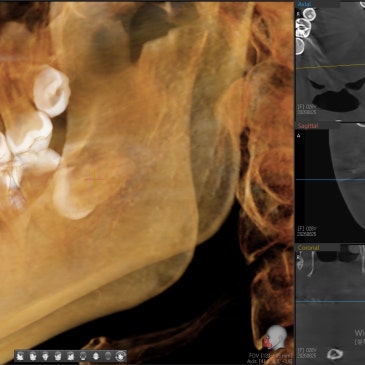
Task: Click the 'A' orientation marker in Sagittal view
Action: point(298,136)
